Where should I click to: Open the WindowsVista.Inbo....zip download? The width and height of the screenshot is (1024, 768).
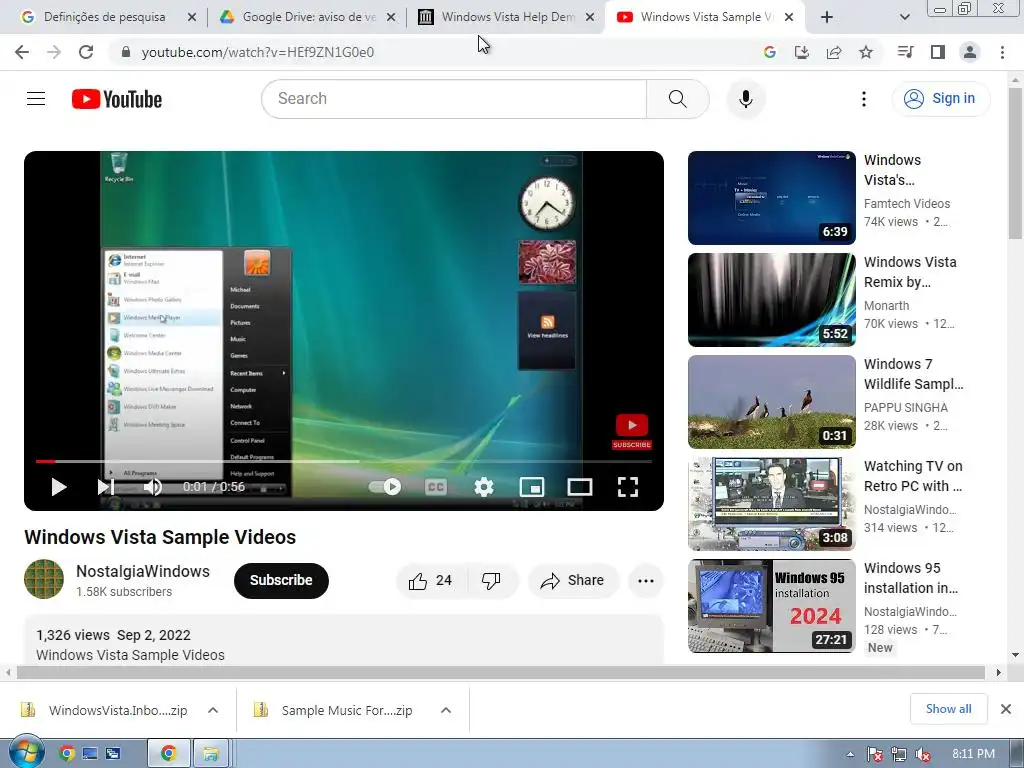104,710
